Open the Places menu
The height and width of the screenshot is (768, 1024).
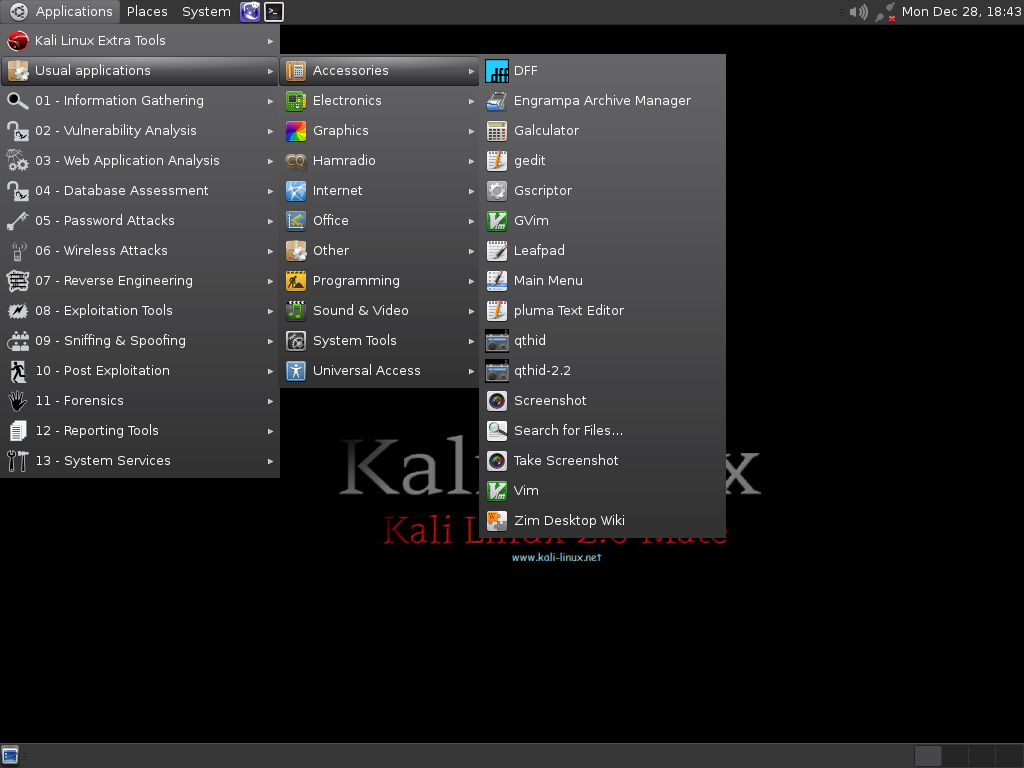pos(147,11)
